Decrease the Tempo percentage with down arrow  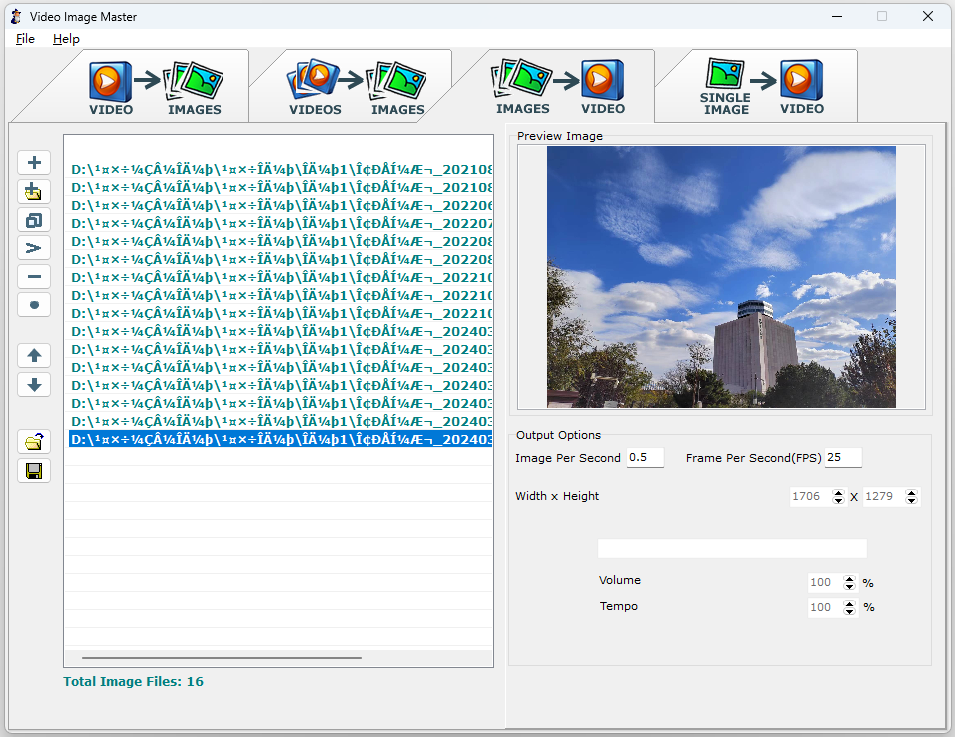(850, 611)
